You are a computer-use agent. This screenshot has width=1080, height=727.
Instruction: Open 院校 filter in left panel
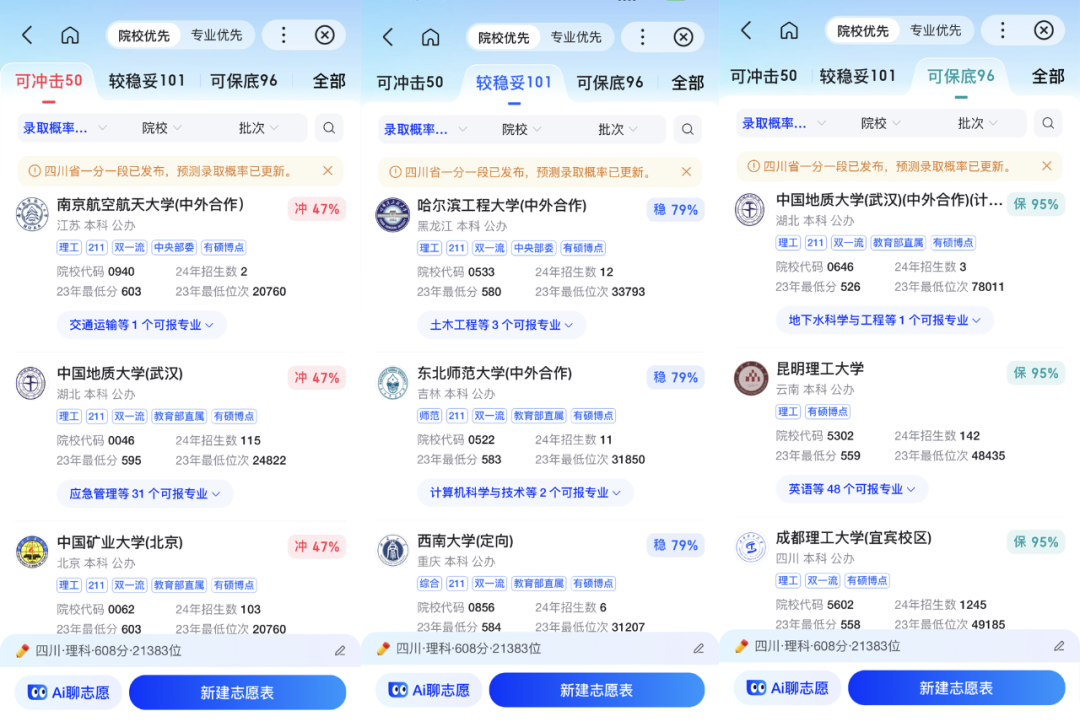[161, 128]
